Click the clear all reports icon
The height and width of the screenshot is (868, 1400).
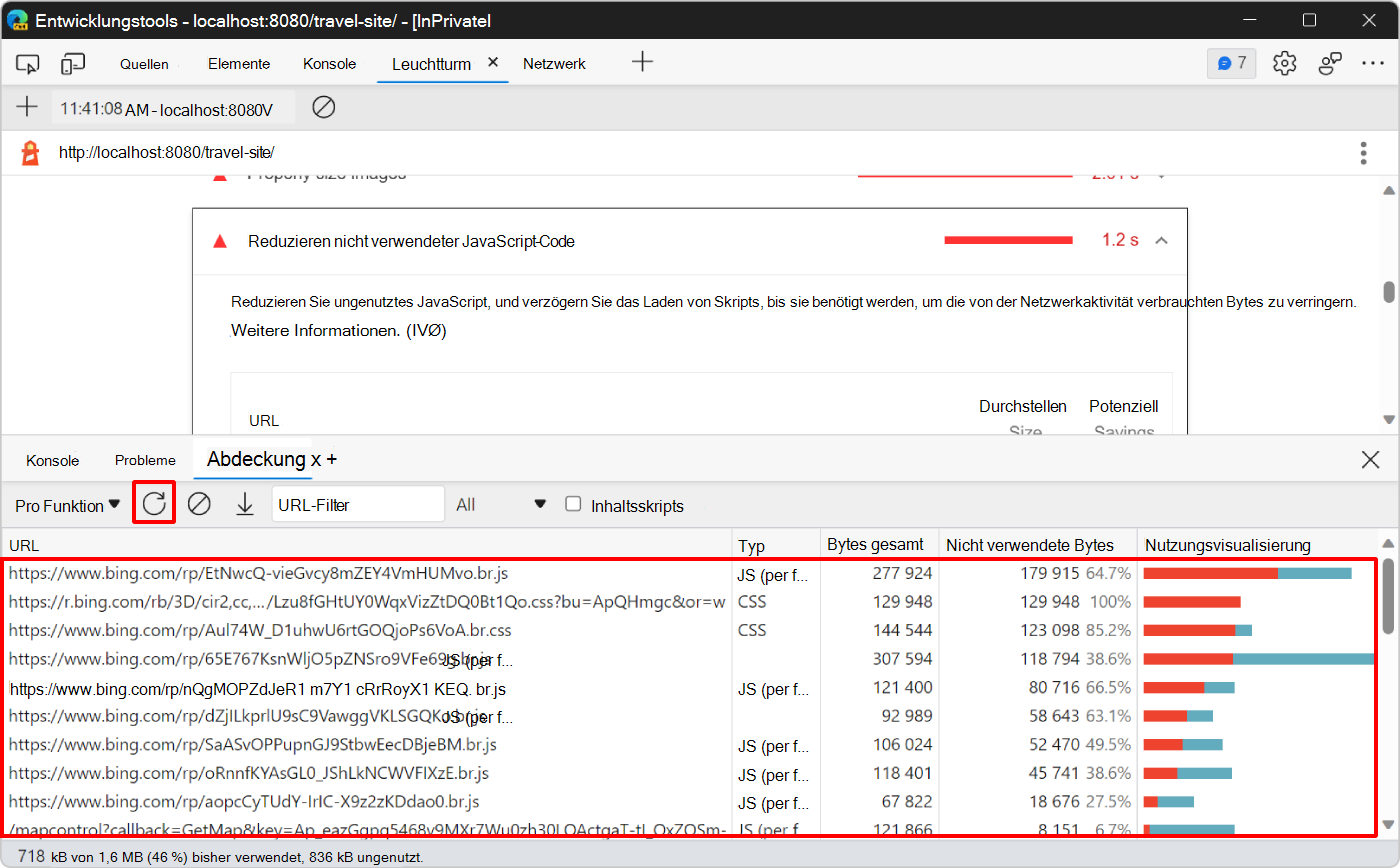[323, 107]
